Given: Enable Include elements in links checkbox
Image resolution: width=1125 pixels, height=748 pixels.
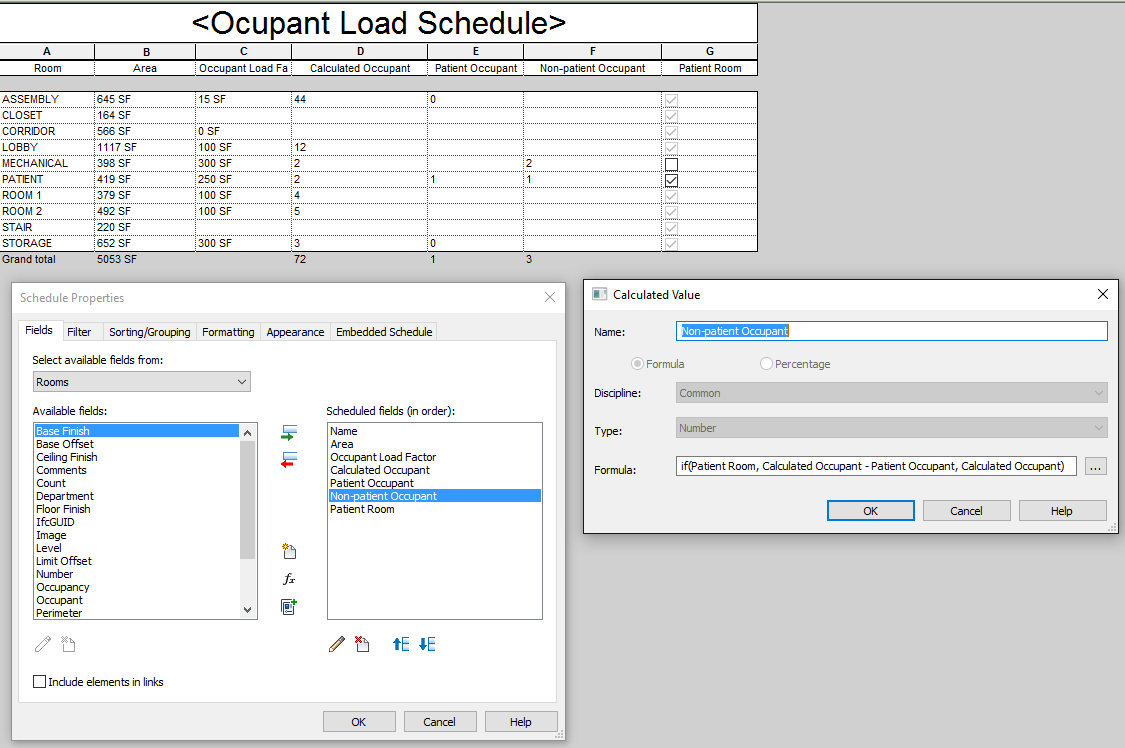Looking at the screenshot, I should [x=39, y=682].
